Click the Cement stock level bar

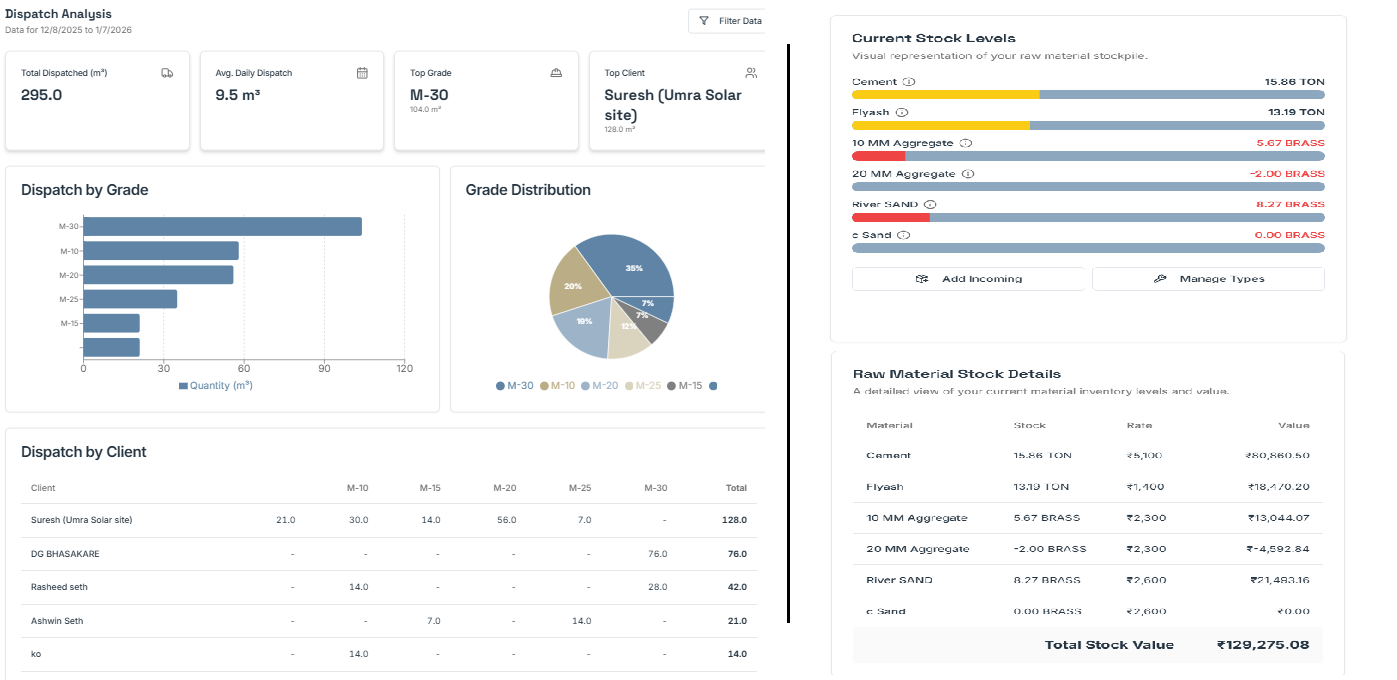(x=1087, y=95)
